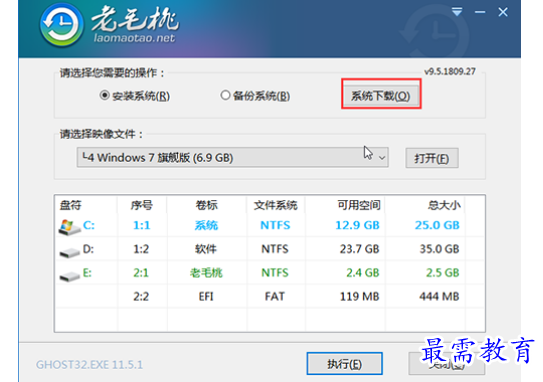
Task: Select partition cell 1:1
Action: (x=142, y=225)
